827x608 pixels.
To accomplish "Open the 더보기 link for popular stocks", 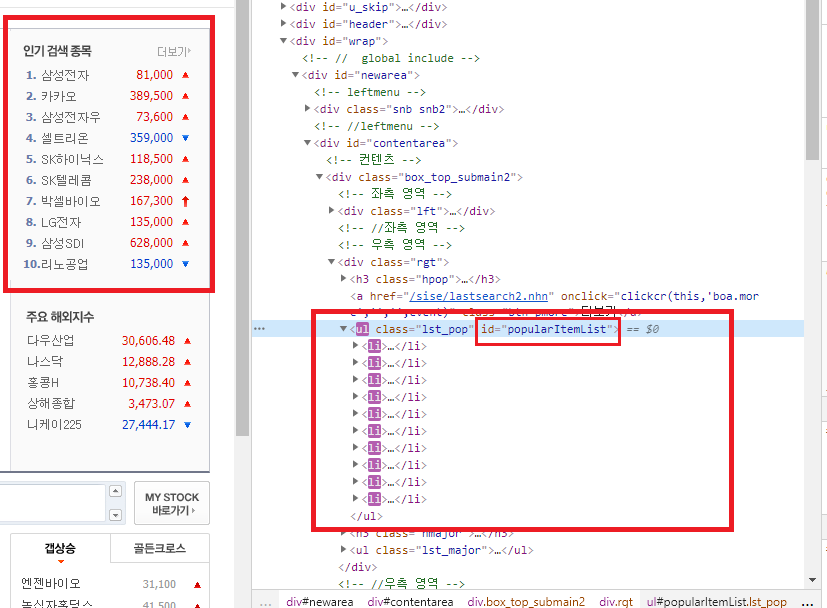I will 174,51.
